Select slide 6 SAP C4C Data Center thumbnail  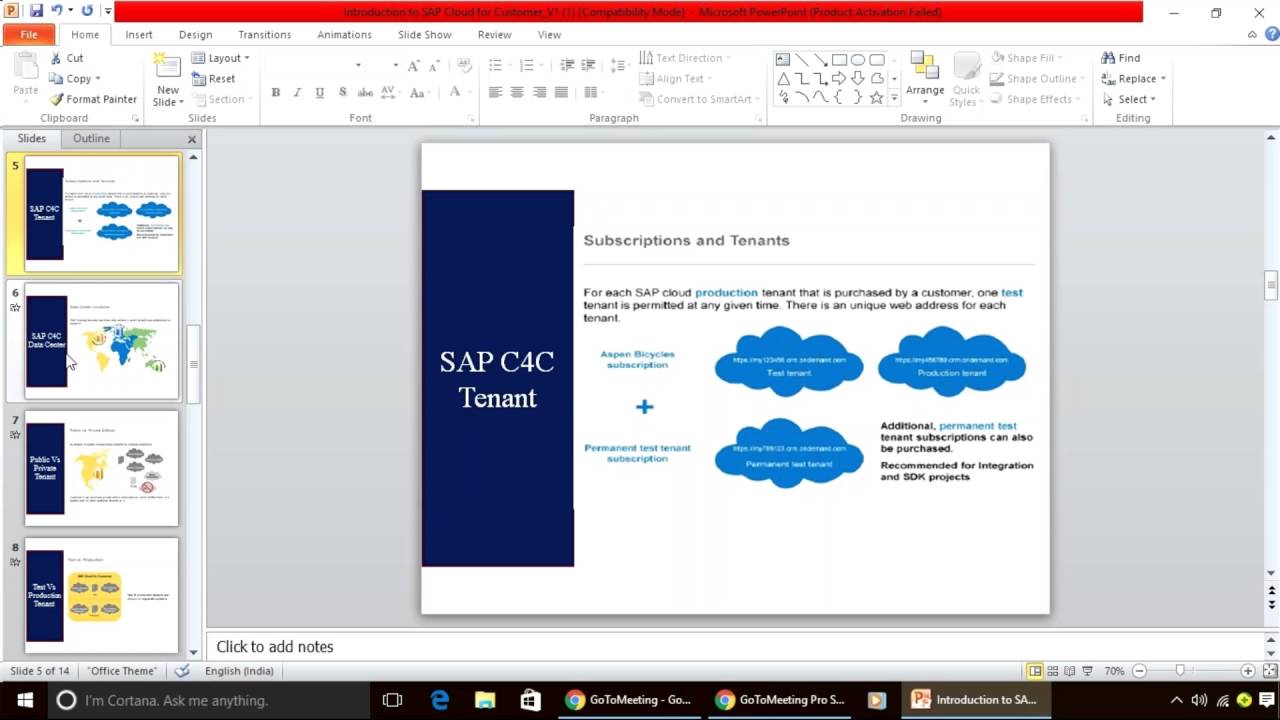(102, 341)
